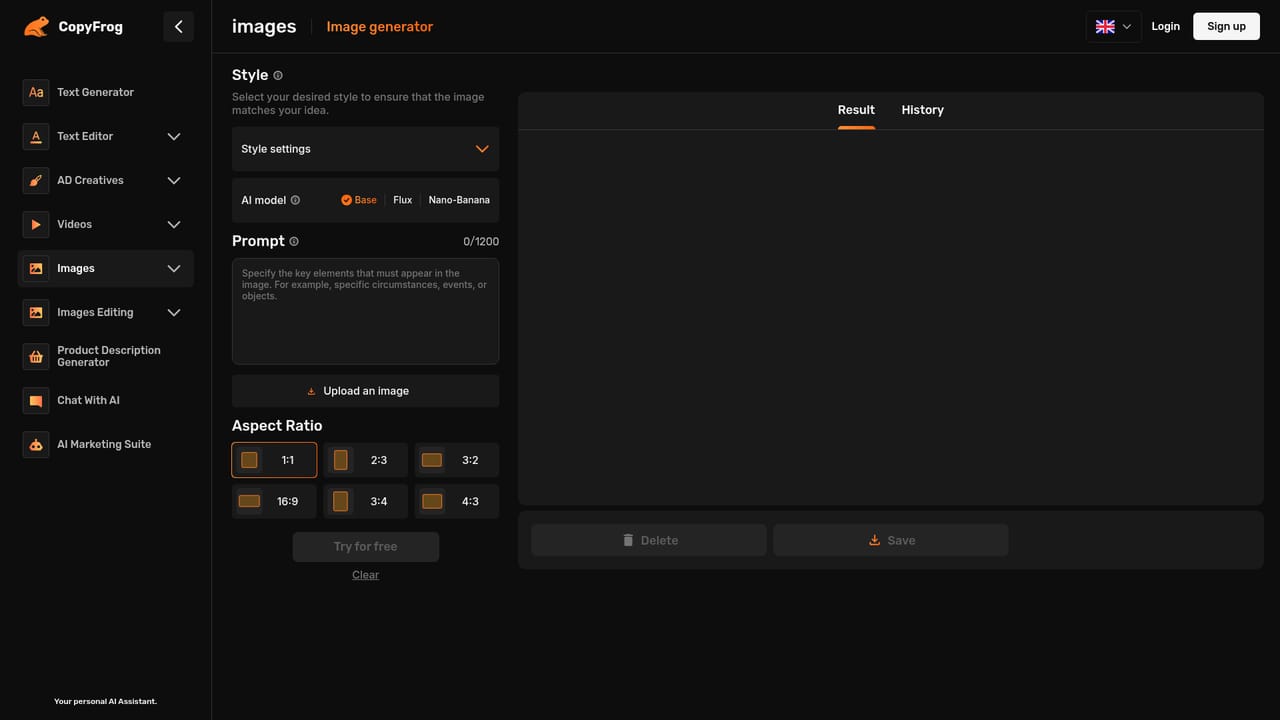Switch to the Result tab
1280x720 pixels.
856,110
